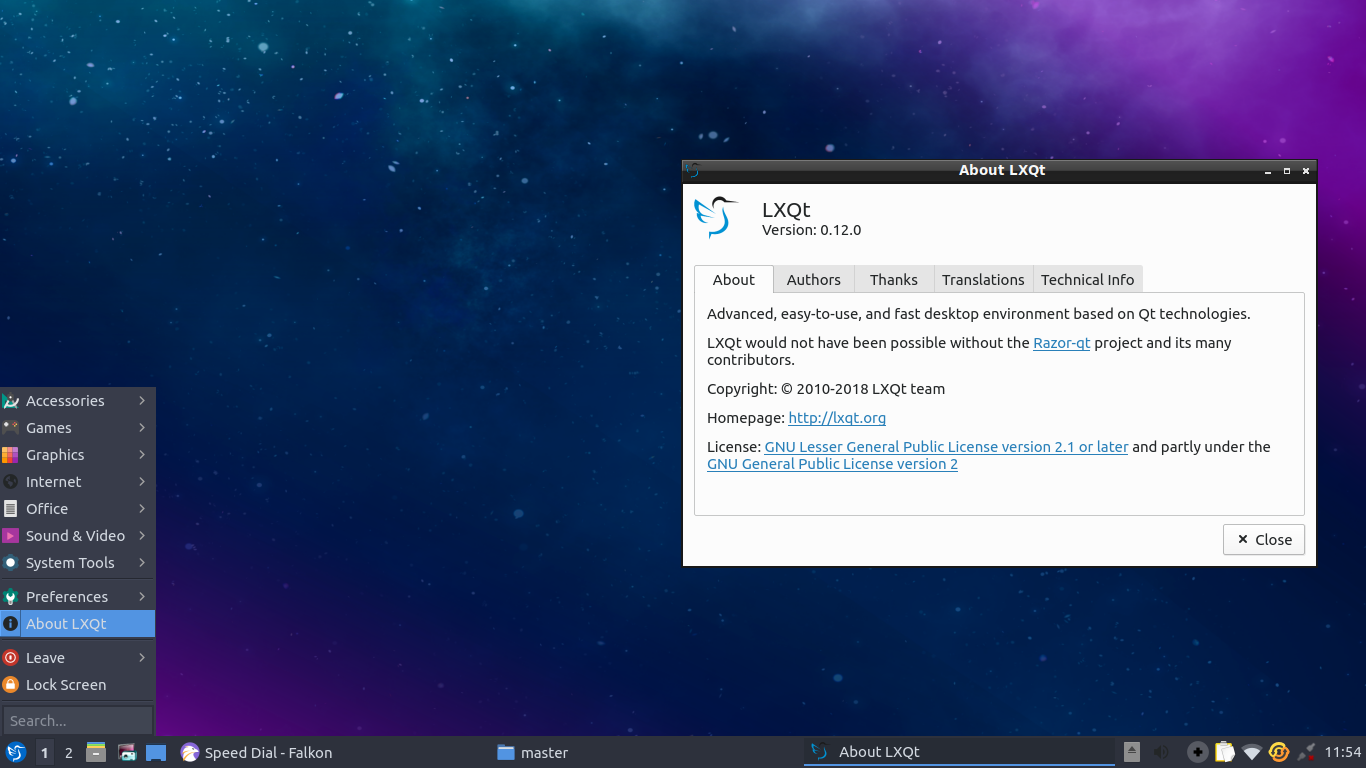Click the master folder icon in the taskbar
The height and width of the screenshot is (768, 1366).
(506, 752)
